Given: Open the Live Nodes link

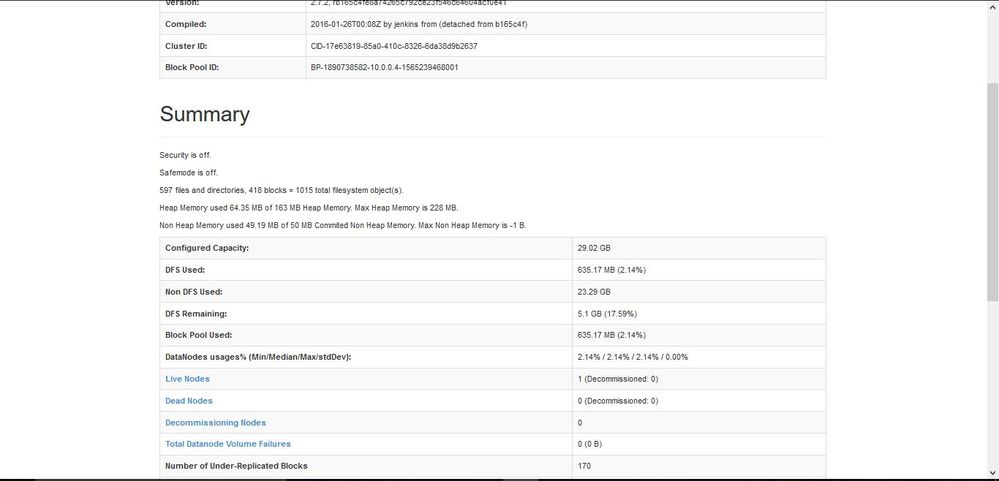Looking at the screenshot, I should [x=187, y=379].
